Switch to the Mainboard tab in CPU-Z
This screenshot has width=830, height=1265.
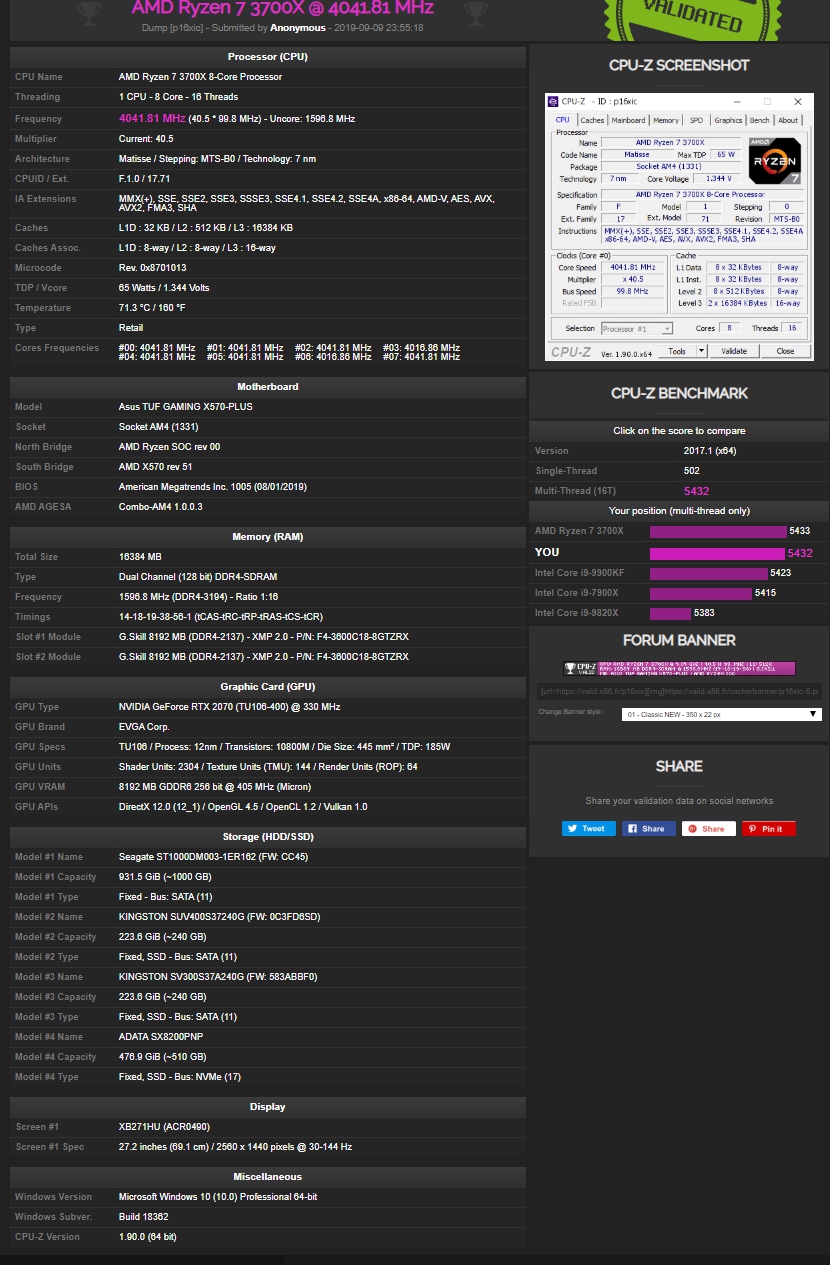628,120
